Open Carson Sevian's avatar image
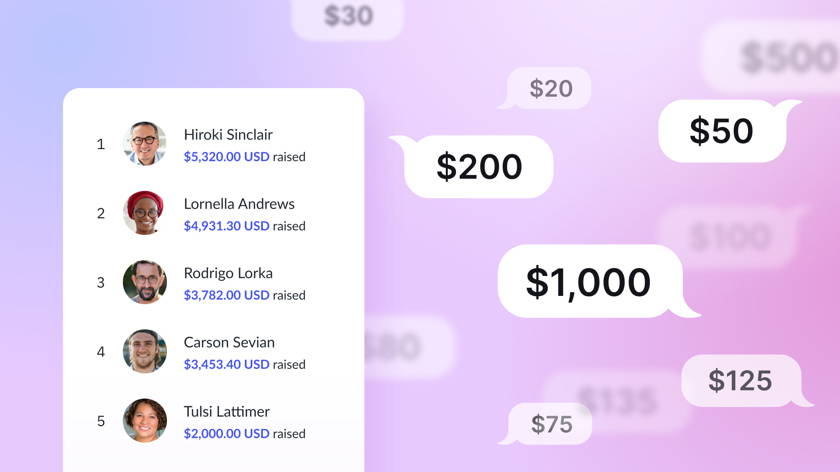Viewport: 840px width, 472px height. 144,351
